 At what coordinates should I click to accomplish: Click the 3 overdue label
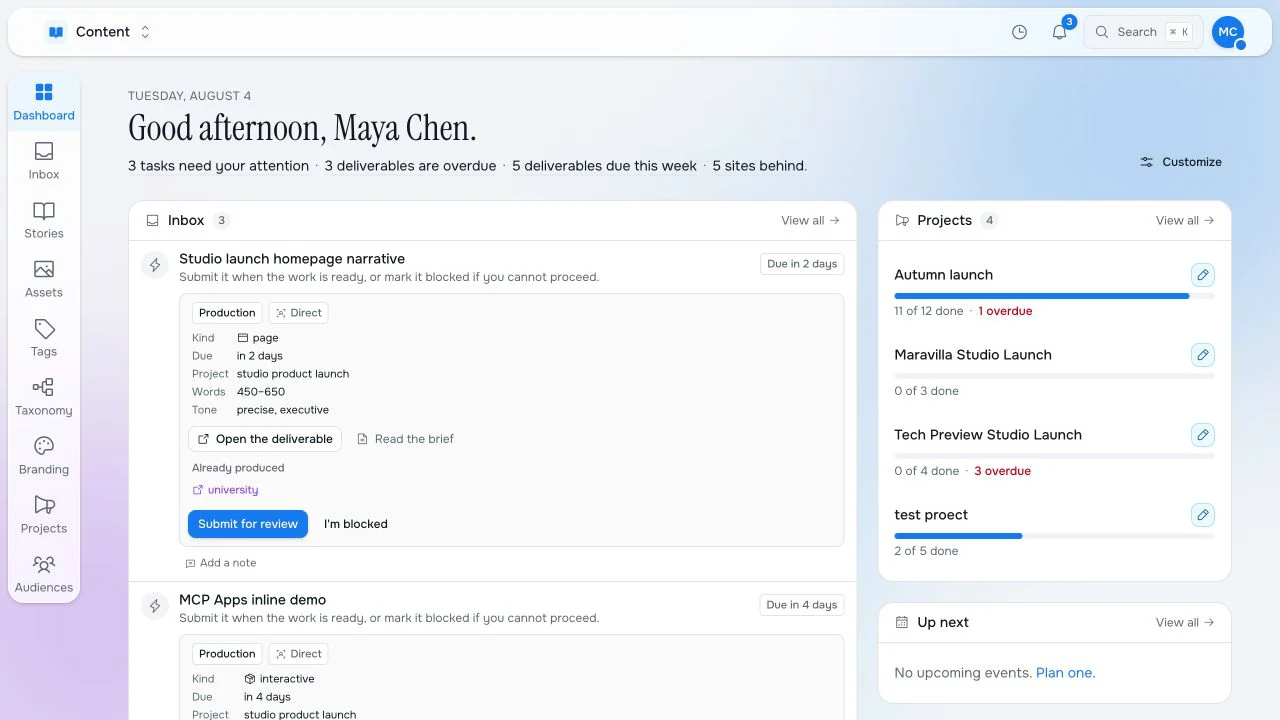pyautogui.click(x=1002, y=471)
